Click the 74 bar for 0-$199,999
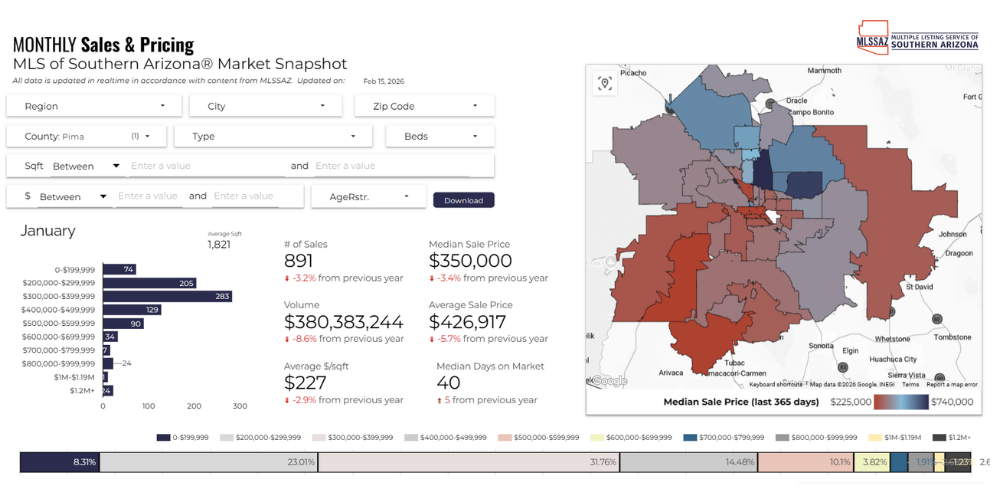This screenshot has width=1000, height=500. coord(119,270)
